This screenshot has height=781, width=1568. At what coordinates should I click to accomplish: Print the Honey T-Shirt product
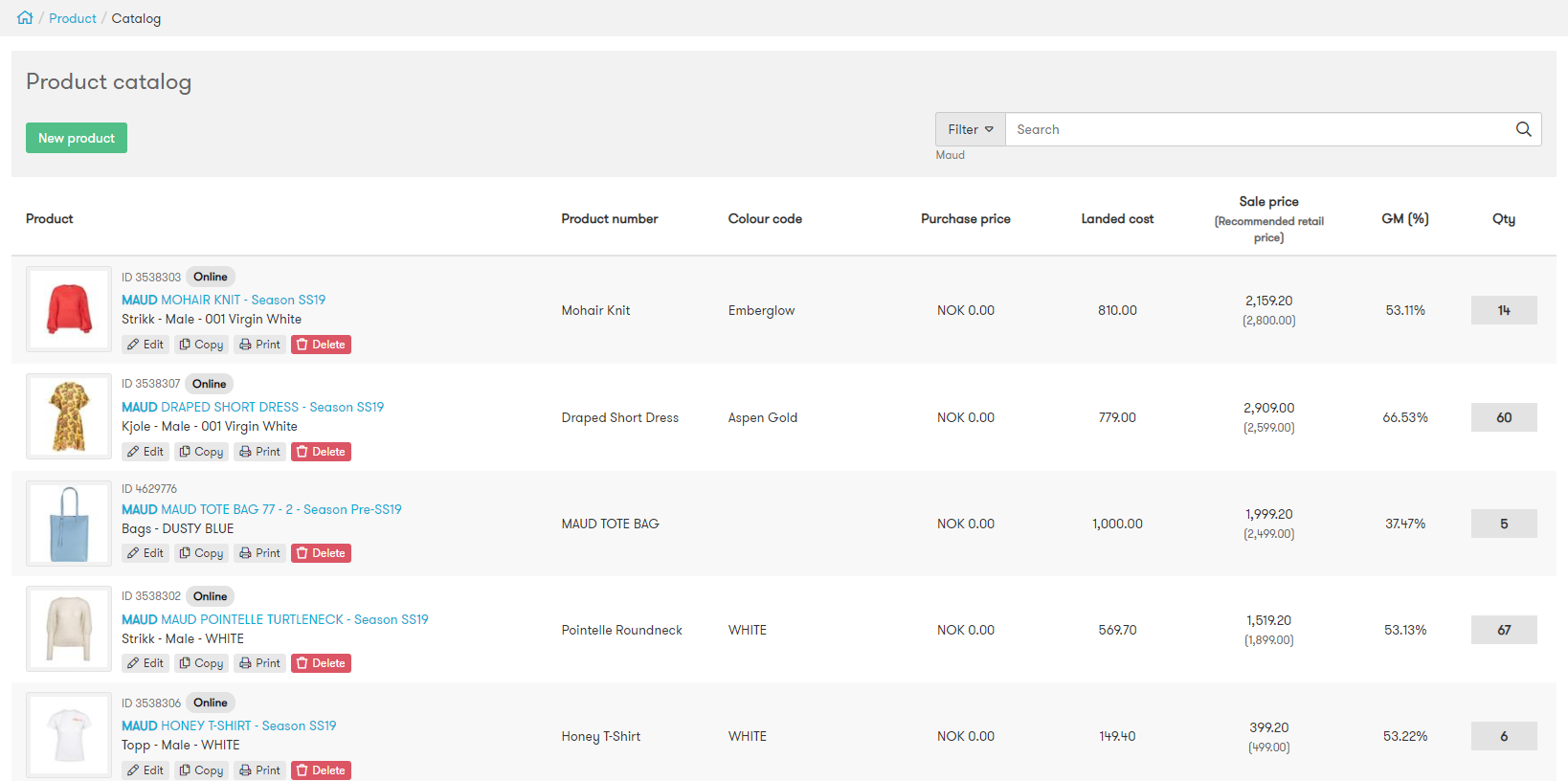click(x=259, y=770)
